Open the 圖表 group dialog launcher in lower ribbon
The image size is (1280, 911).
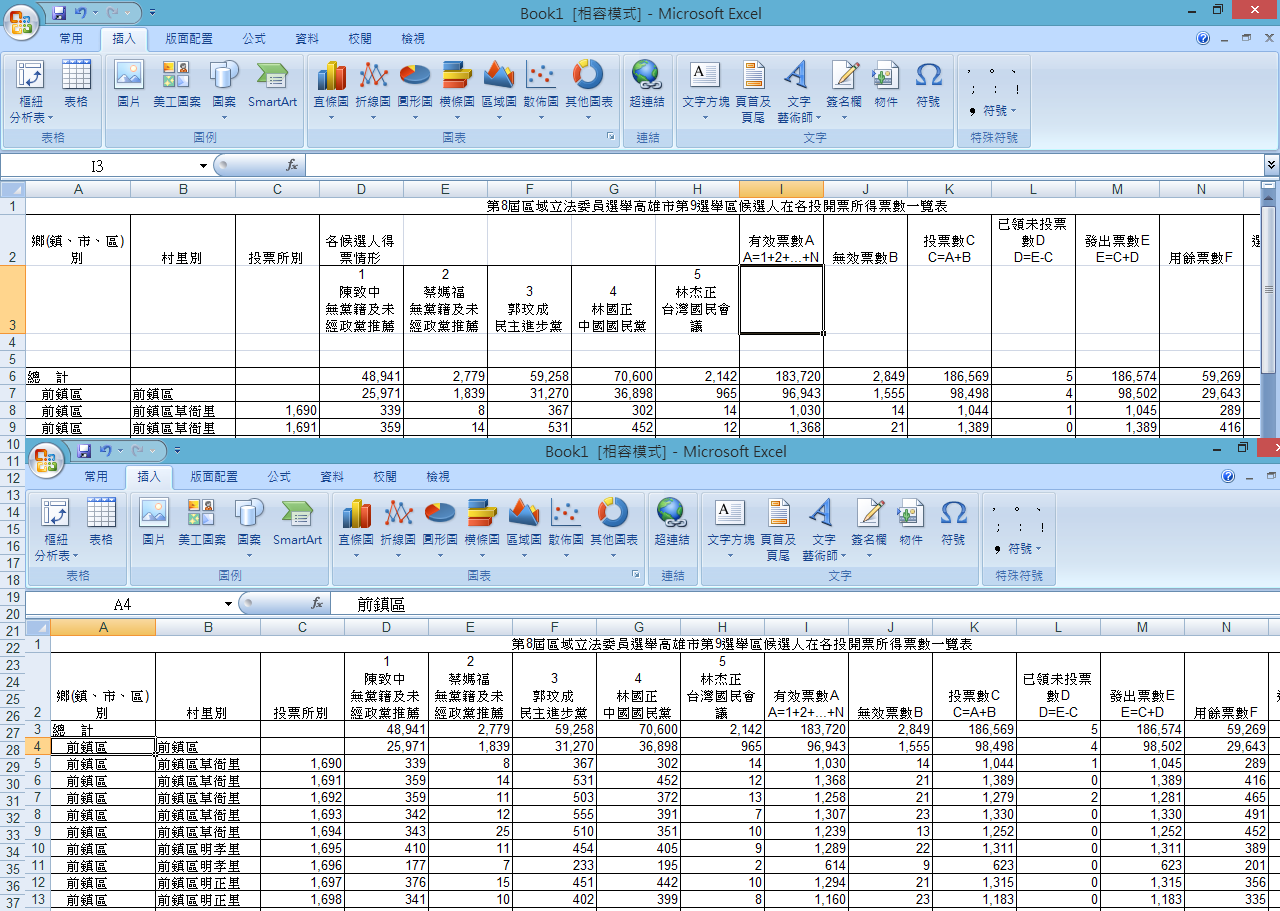pos(635,575)
